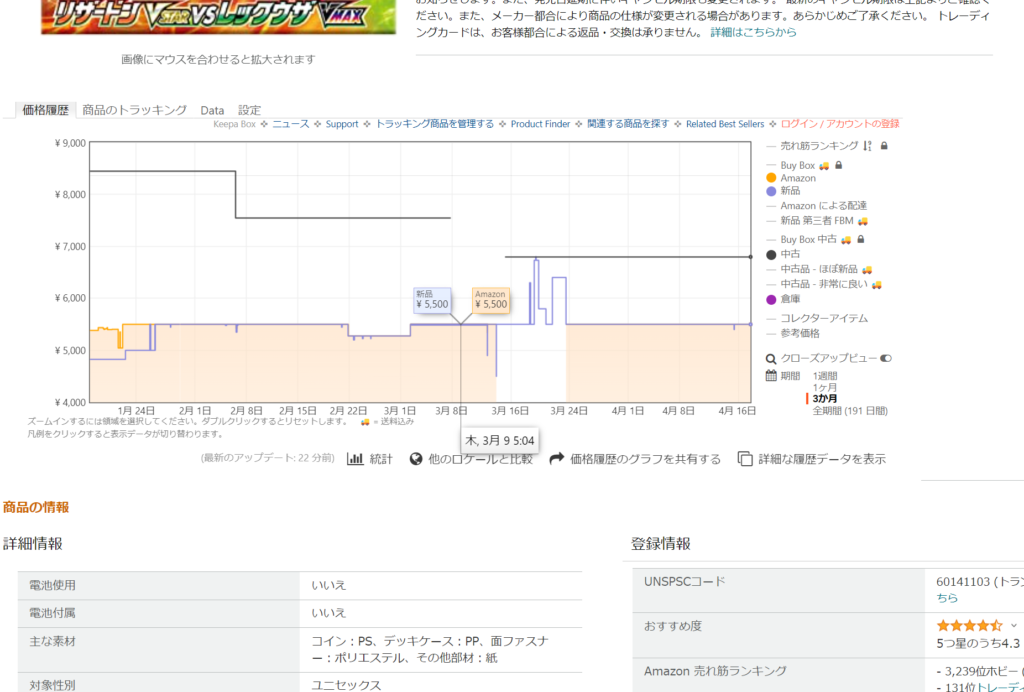Image resolution: width=1024 pixels, height=692 pixels.
Task: Click the 最新のアップデート: 22 分前 text
Action: pos(268,458)
